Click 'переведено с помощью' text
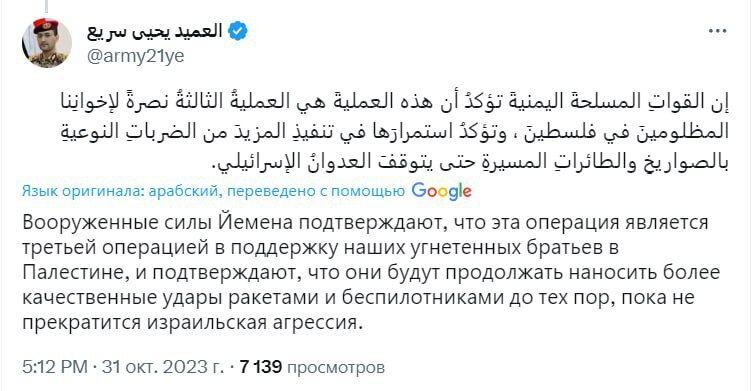Image resolution: width=751 pixels, height=391 pixels. pyautogui.click(x=316, y=191)
